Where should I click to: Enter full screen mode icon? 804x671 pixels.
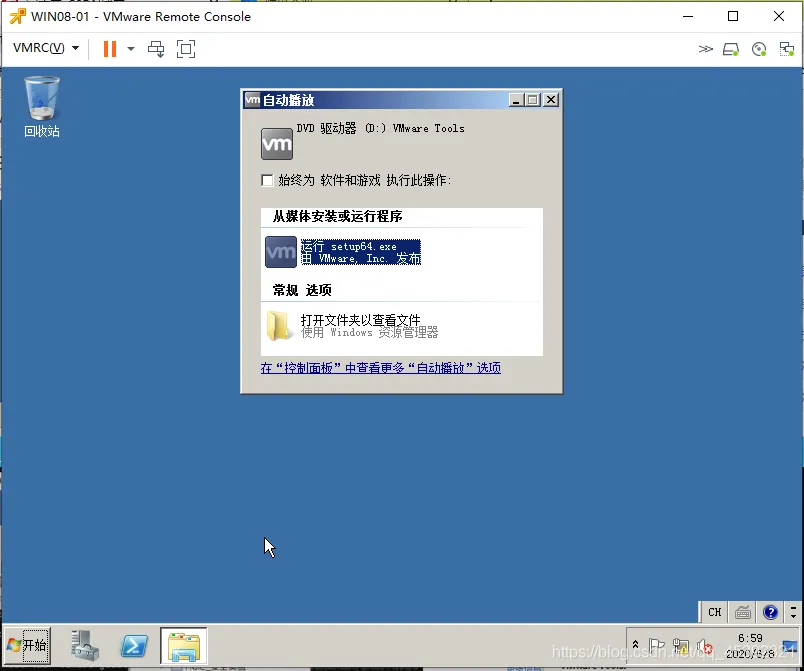(x=186, y=49)
